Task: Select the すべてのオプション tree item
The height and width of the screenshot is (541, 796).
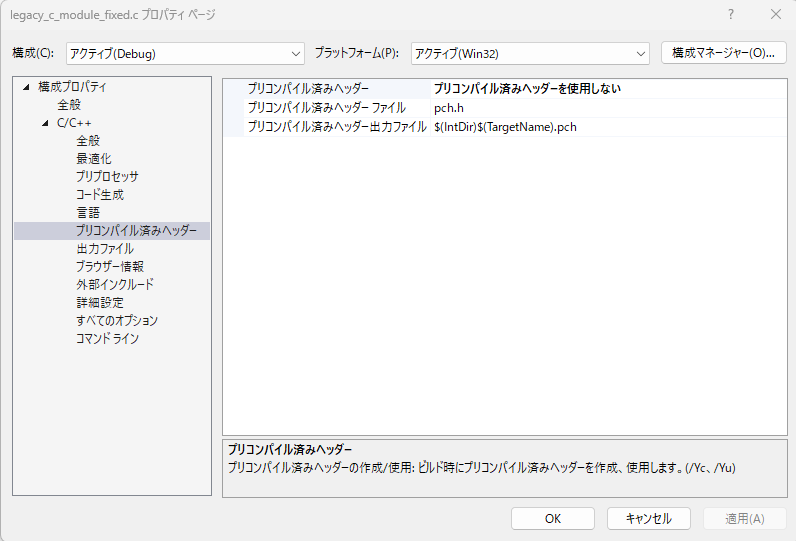Action: coord(117,320)
